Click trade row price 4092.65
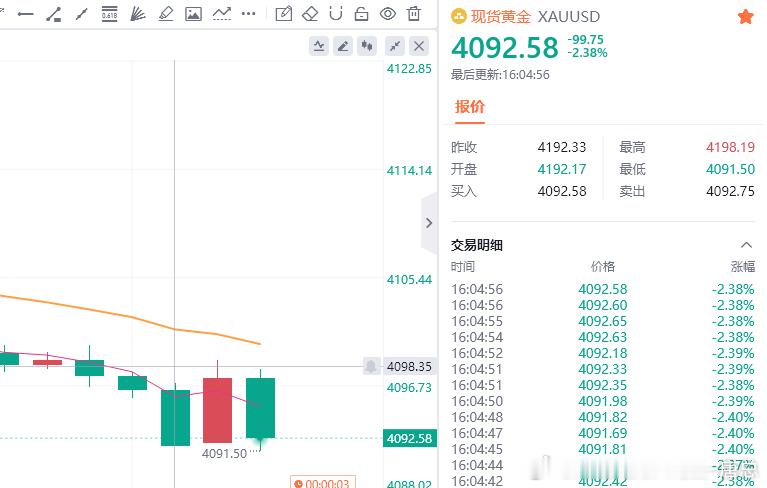Image resolution: width=767 pixels, height=488 pixels. click(x=603, y=321)
